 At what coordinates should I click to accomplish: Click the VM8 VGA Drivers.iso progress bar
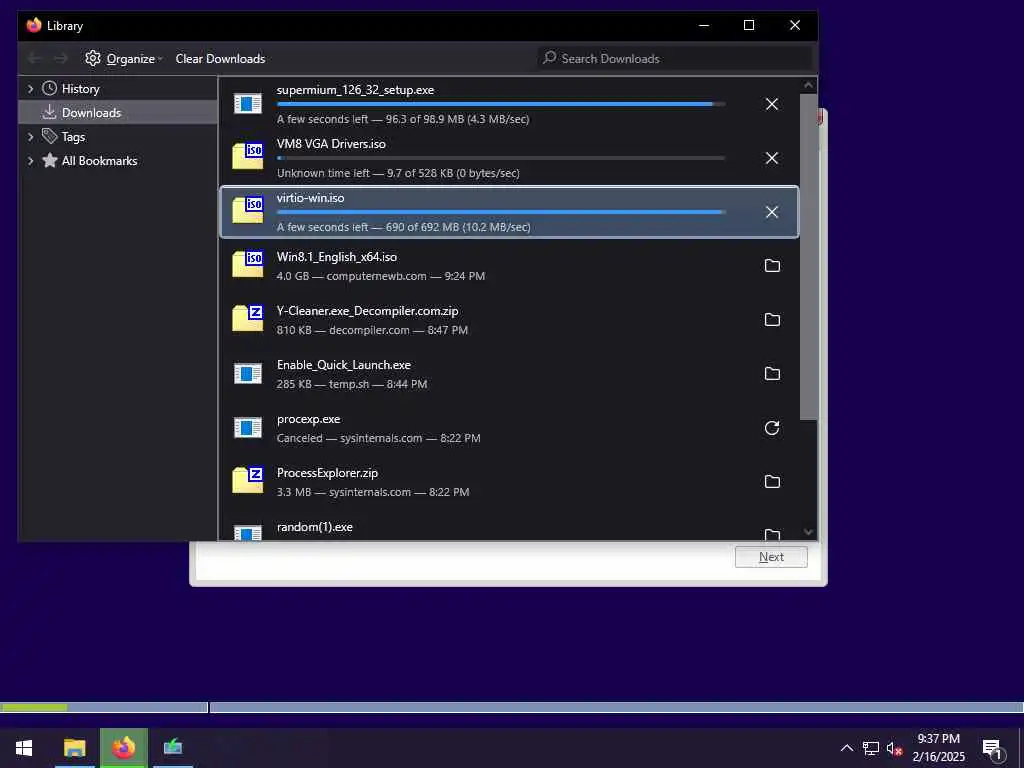(501, 158)
